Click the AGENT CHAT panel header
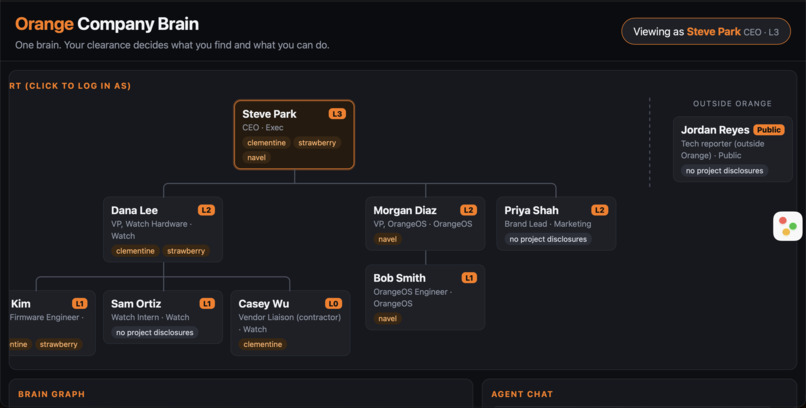This screenshot has height=408, width=806. point(522,394)
